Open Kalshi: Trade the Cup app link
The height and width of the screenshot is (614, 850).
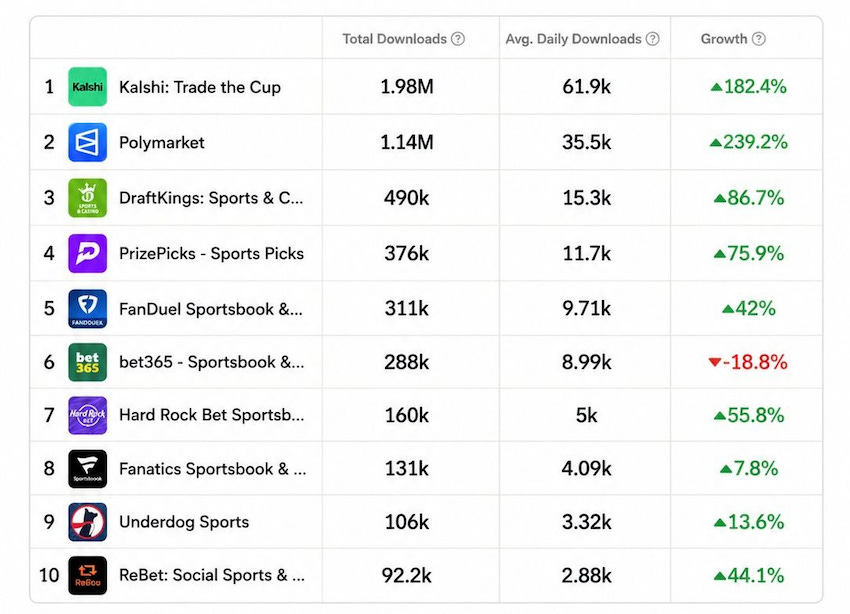[x=199, y=87]
